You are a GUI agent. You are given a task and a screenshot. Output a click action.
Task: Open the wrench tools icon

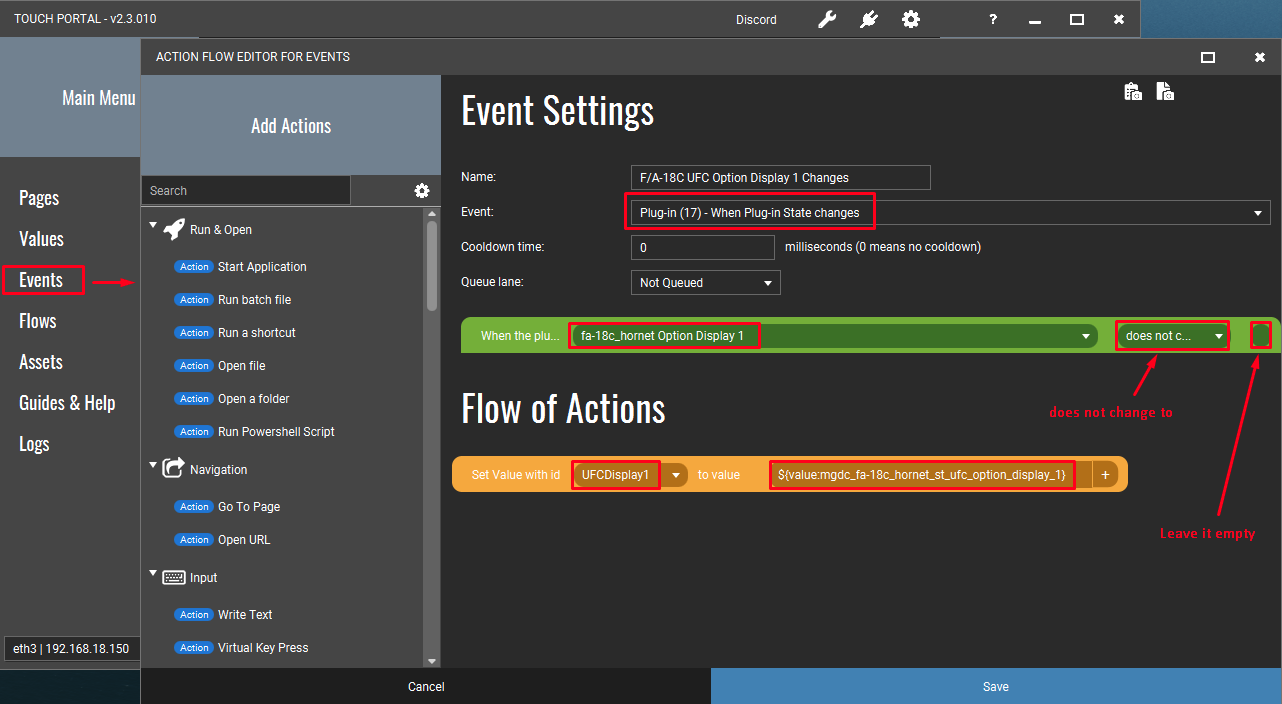point(827,19)
